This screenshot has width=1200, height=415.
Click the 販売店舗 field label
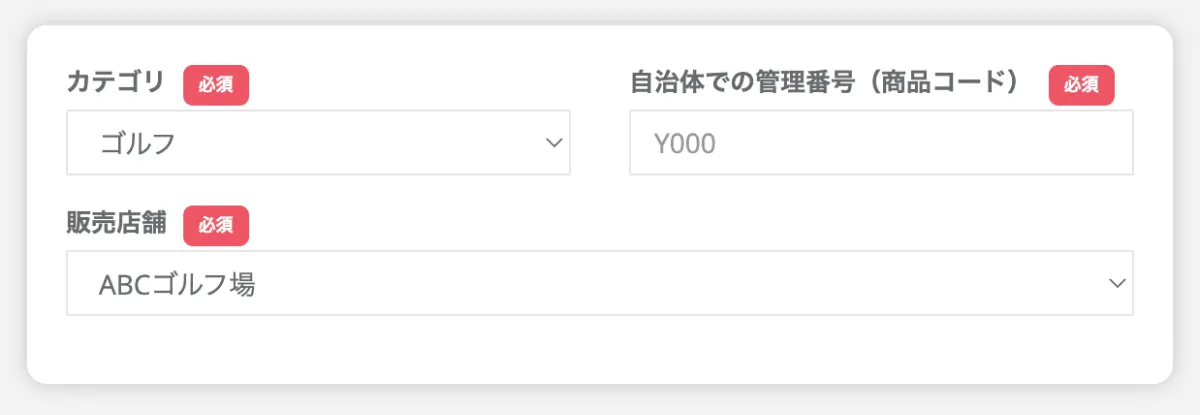click(x=115, y=223)
